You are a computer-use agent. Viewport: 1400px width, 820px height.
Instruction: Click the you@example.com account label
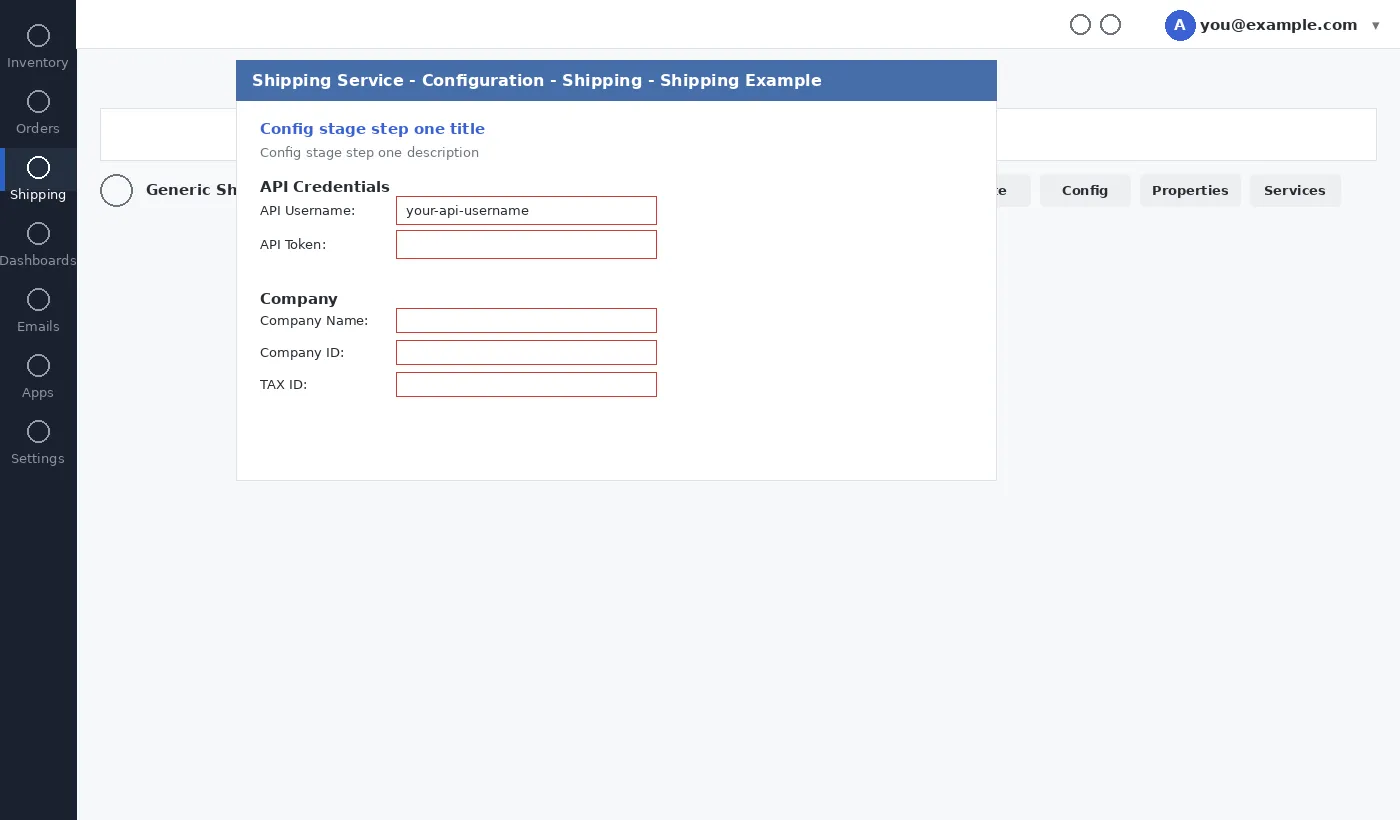tap(1279, 25)
